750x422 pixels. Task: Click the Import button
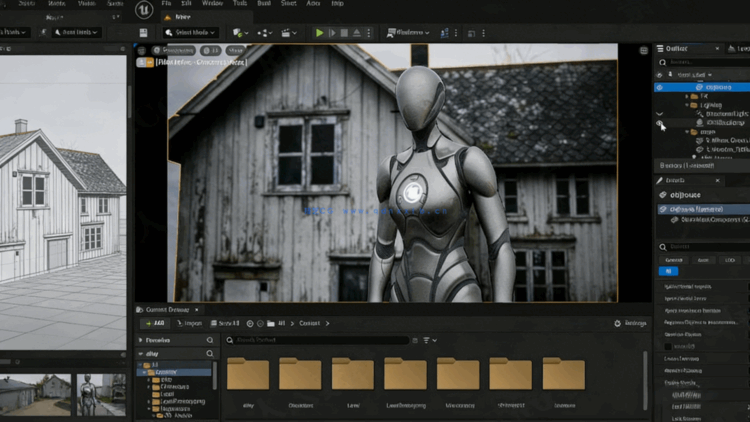point(190,324)
